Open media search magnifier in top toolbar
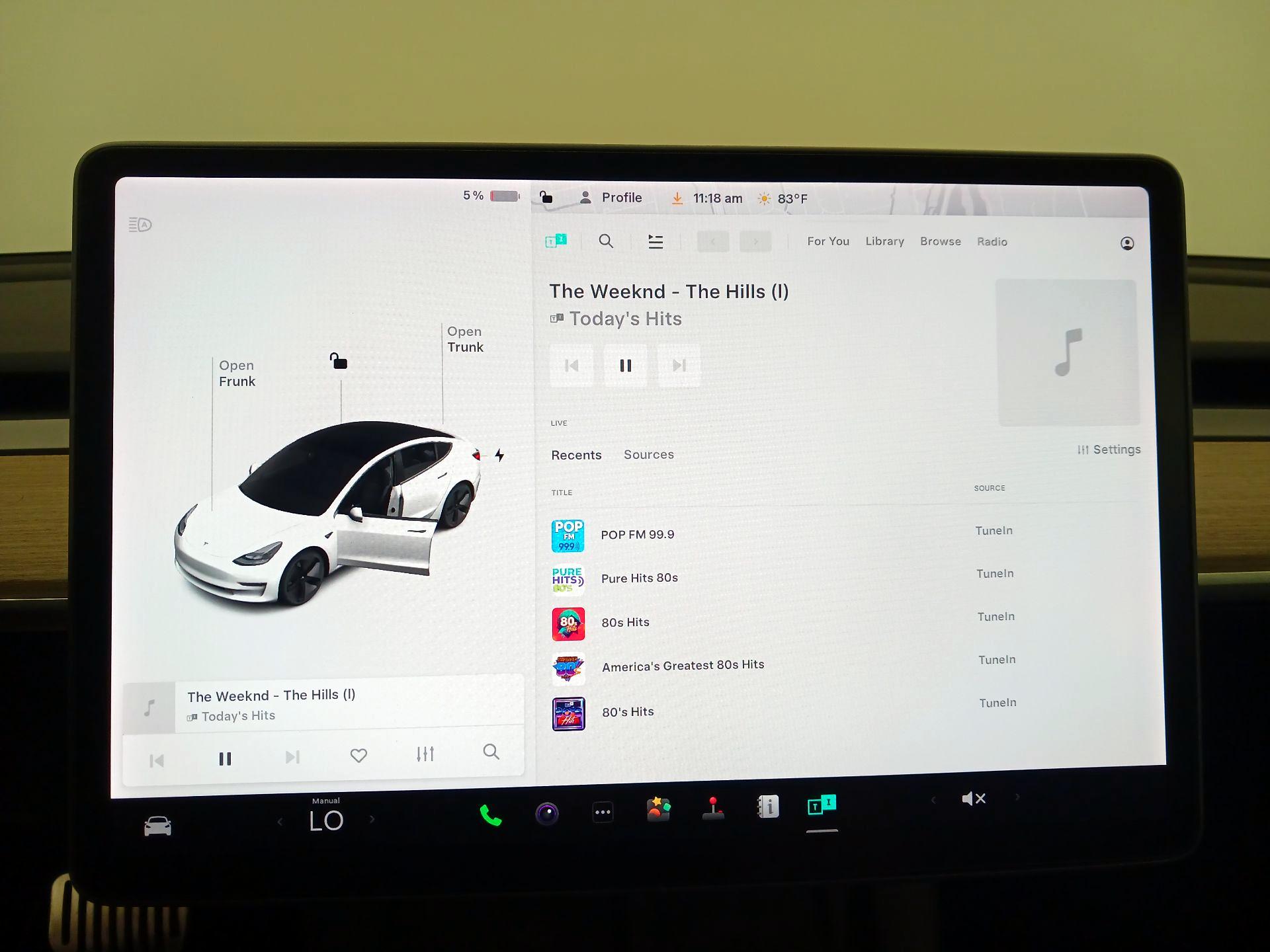 [x=606, y=241]
